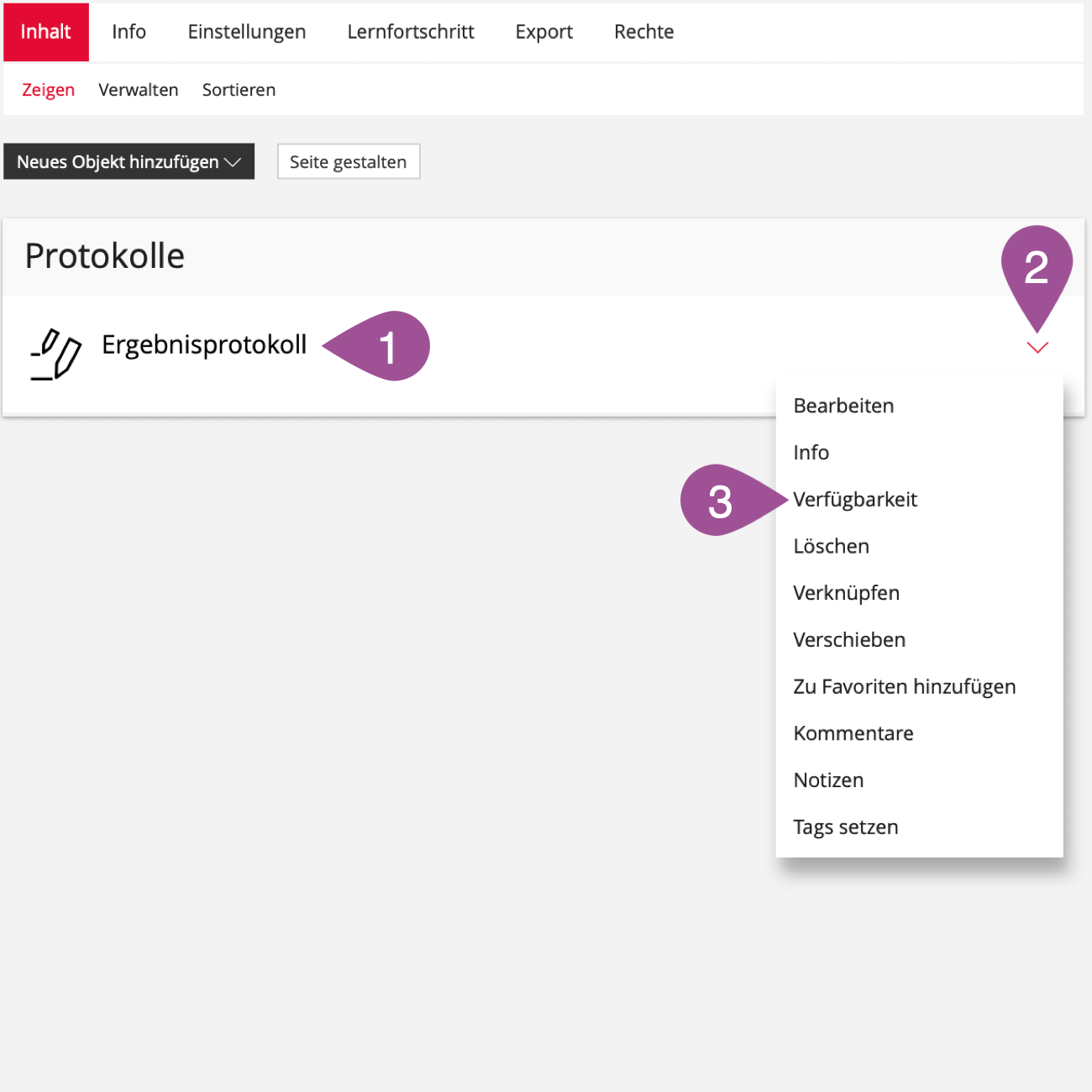The width and height of the screenshot is (1092, 1092).
Task: Select the Zeigen sub-tab
Action: coord(48,90)
